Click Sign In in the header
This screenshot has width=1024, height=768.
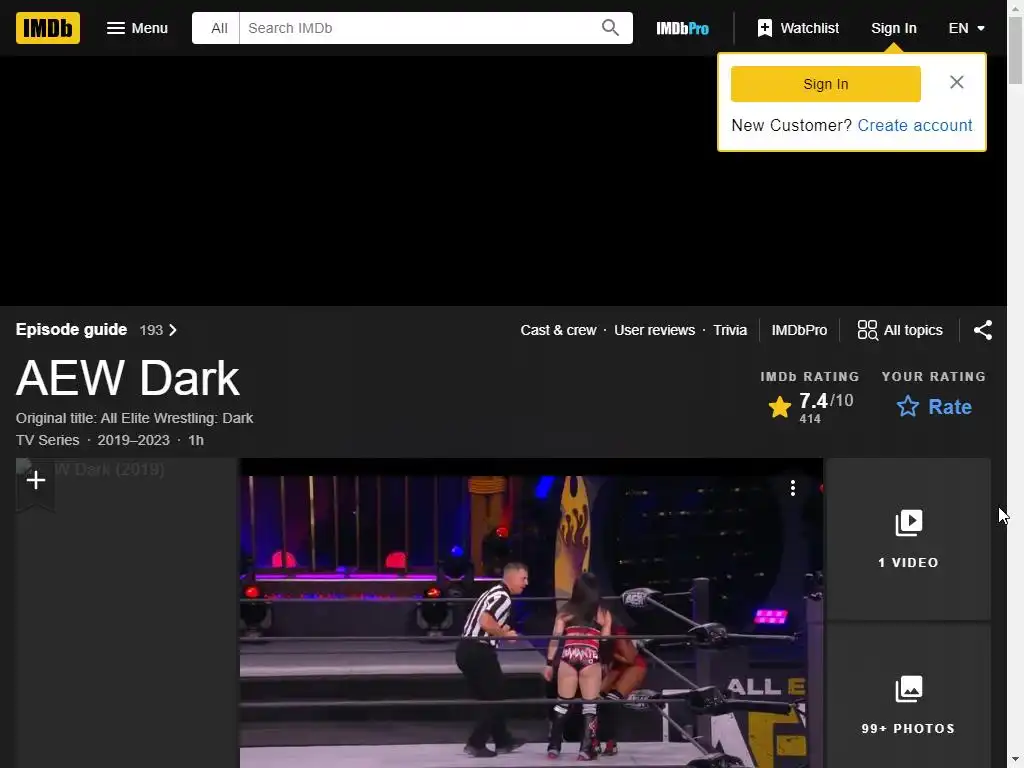pyautogui.click(x=893, y=28)
